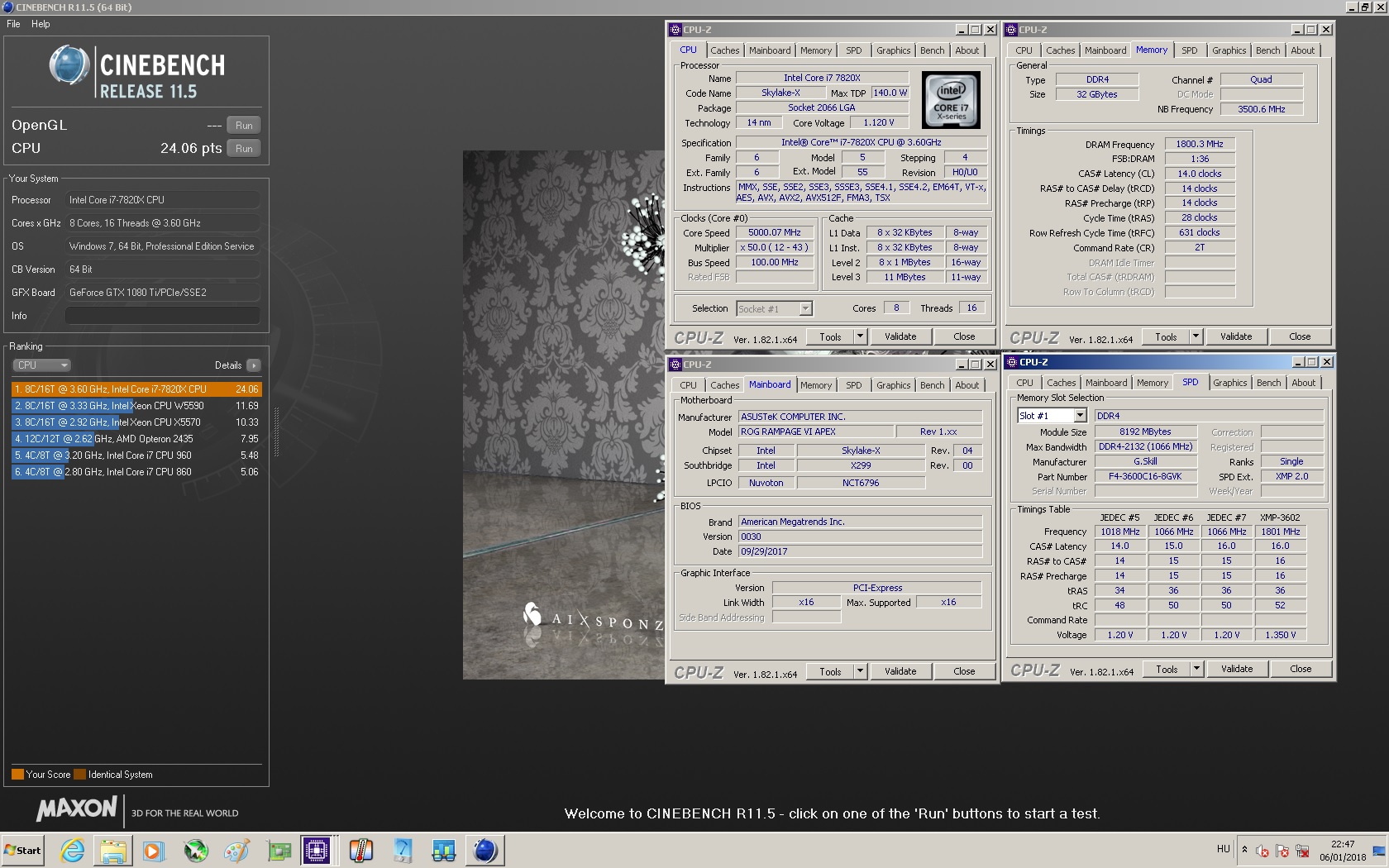Open Paint from the taskbar
Image resolution: width=1389 pixels, height=868 pixels.
[x=236, y=850]
